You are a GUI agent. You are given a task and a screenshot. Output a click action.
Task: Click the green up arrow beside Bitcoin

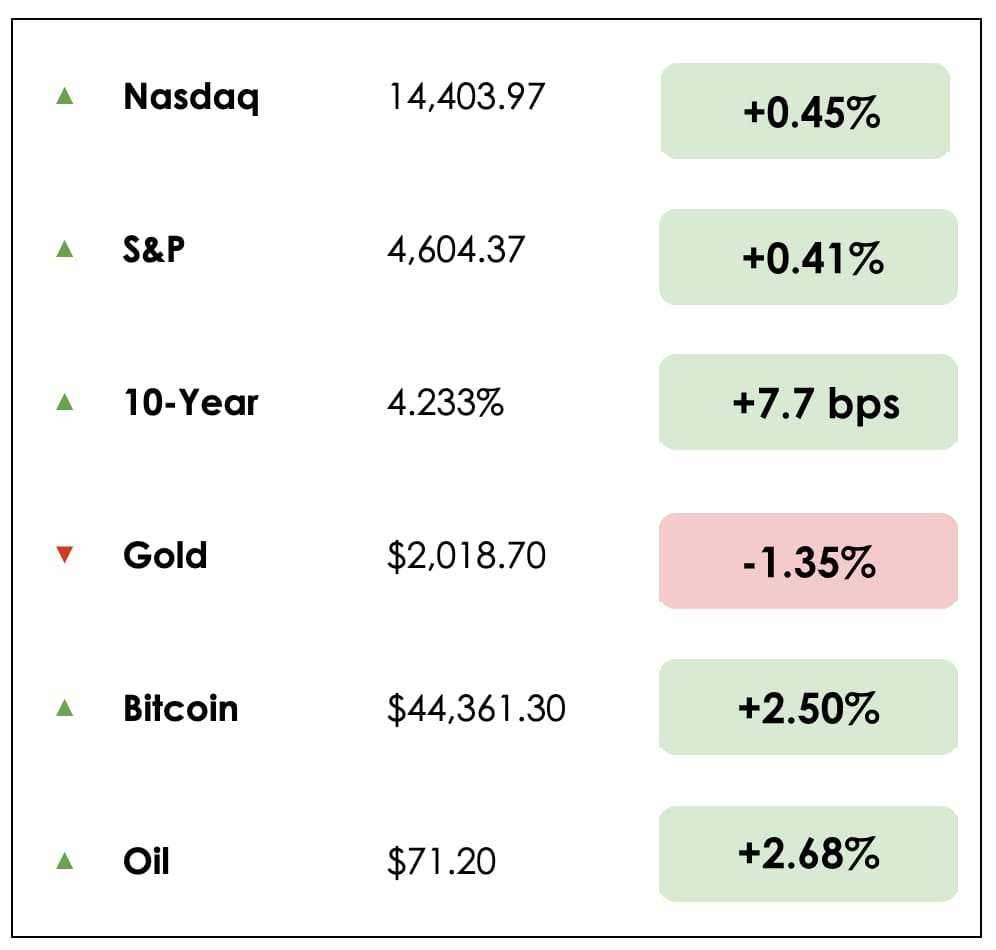pos(65,708)
